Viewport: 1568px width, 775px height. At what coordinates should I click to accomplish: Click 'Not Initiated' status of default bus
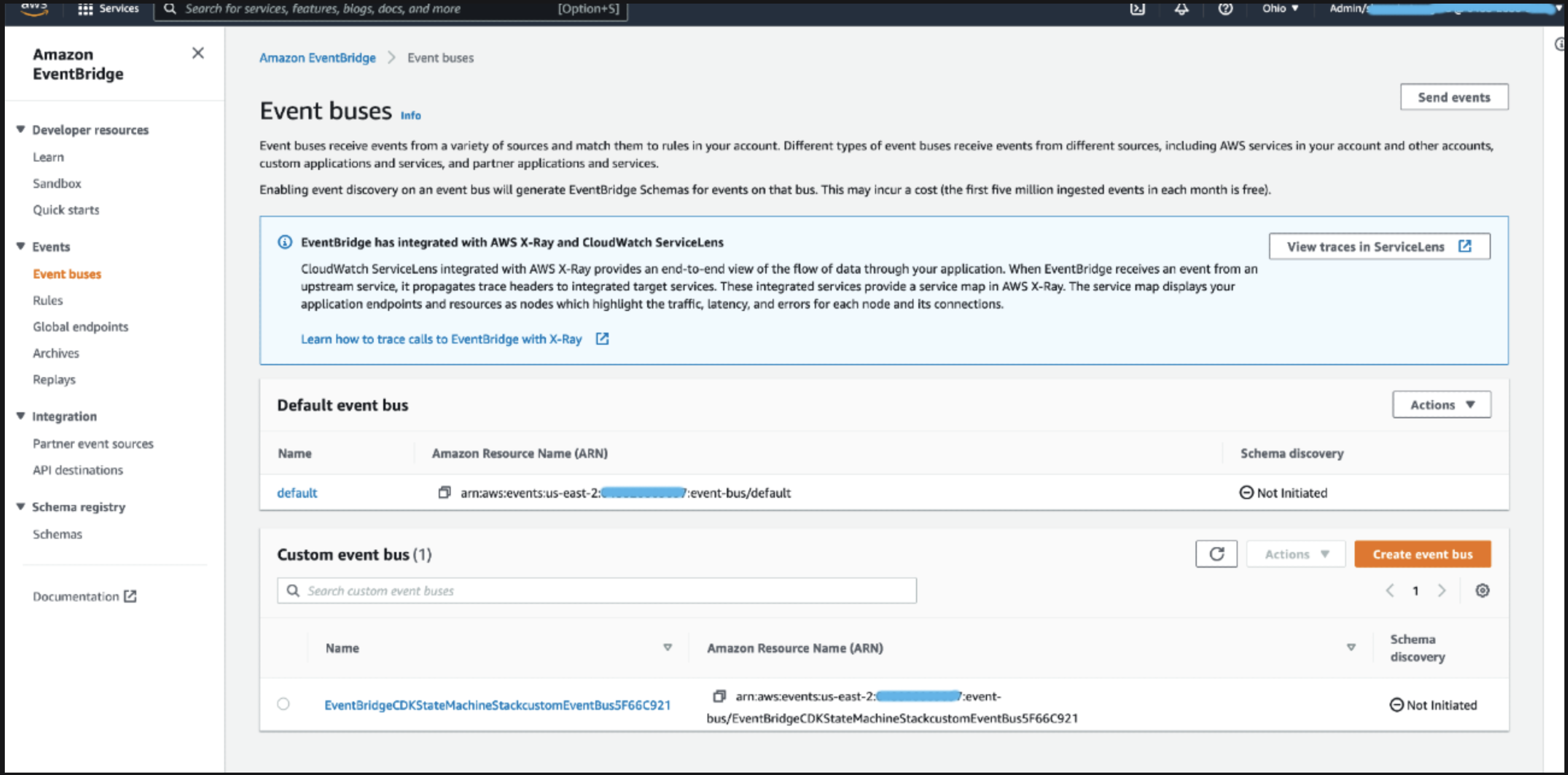click(1283, 492)
